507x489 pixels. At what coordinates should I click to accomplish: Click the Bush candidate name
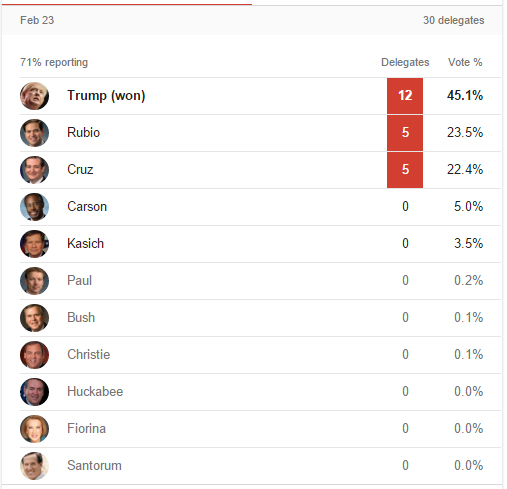coord(81,317)
